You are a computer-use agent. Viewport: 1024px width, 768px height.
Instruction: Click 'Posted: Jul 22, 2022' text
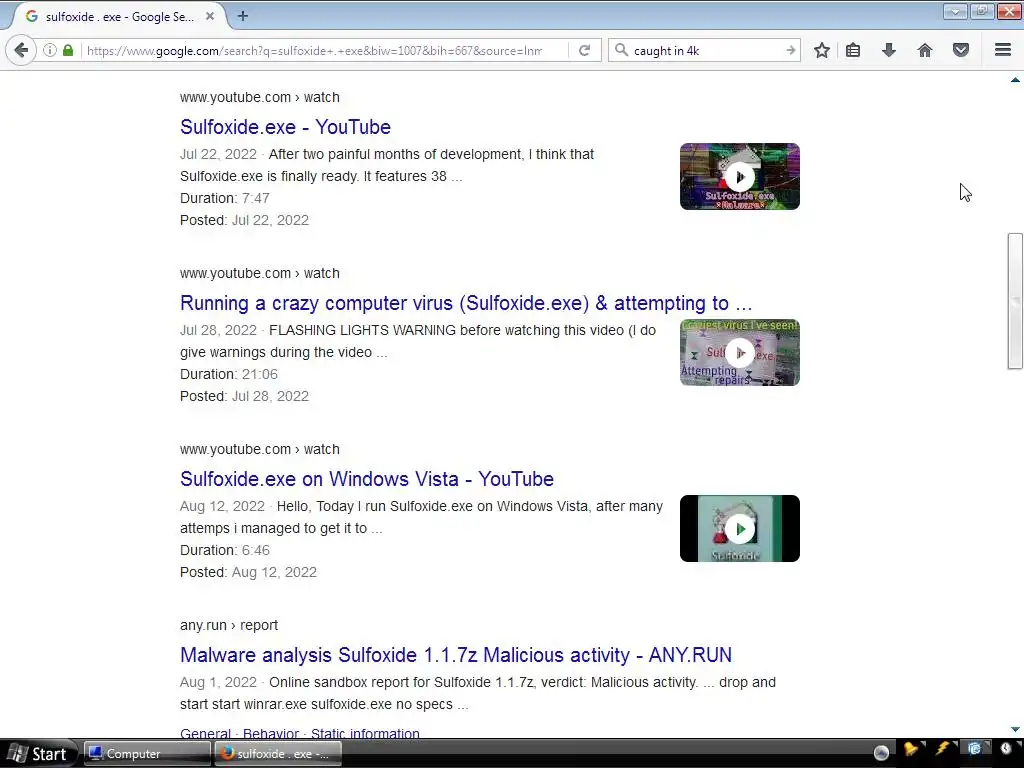point(244,220)
